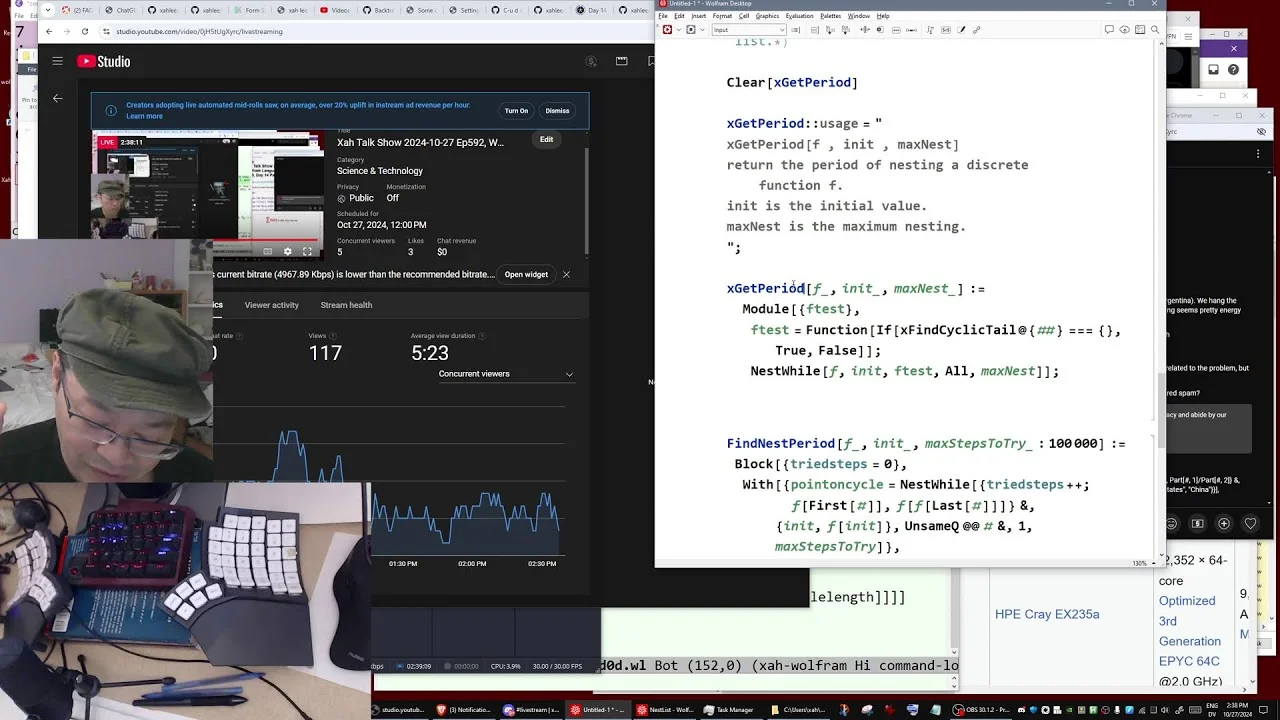The image size is (1280, 720).
Task: Open the Wolfram cloud publish icon
Action: pyautogui.click(x=1124, y=30)
